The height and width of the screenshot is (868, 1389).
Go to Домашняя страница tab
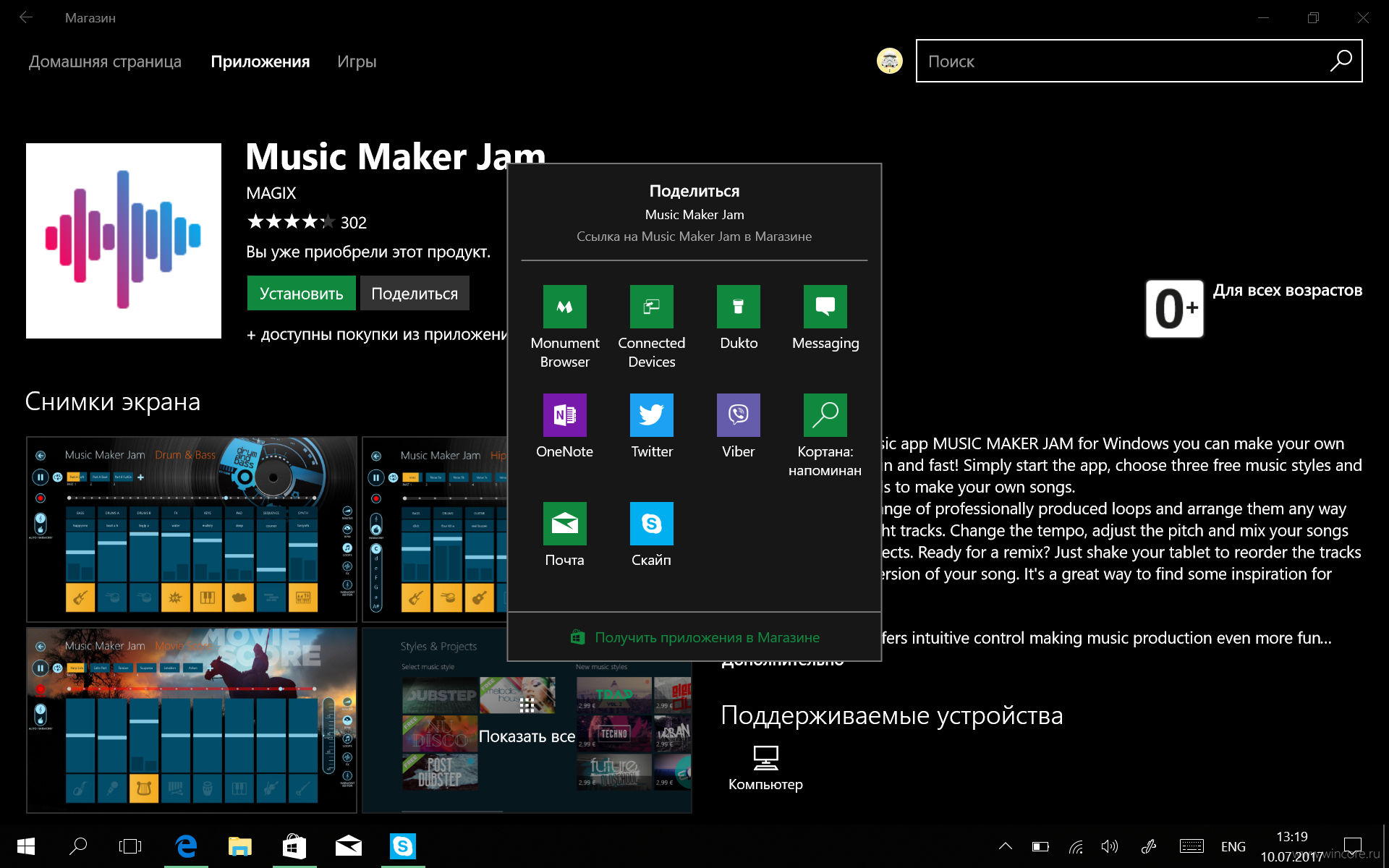point(105,61)
